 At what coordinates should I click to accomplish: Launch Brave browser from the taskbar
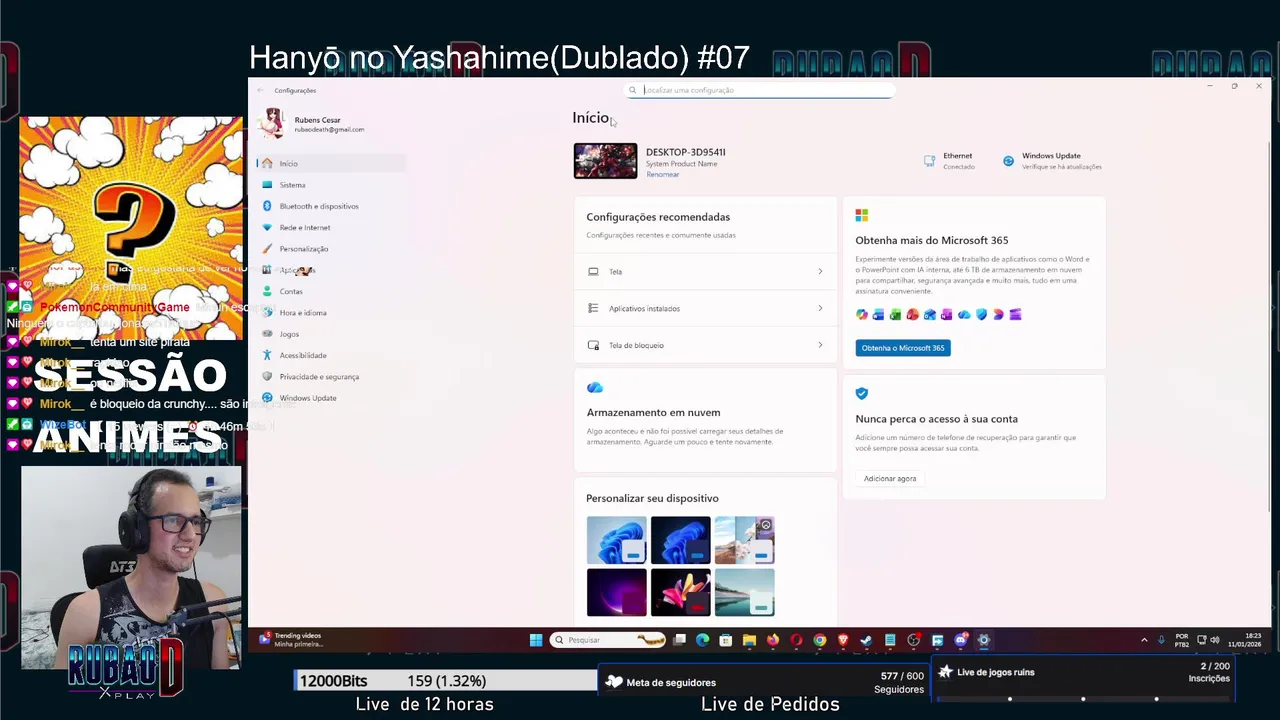(843, 640)
